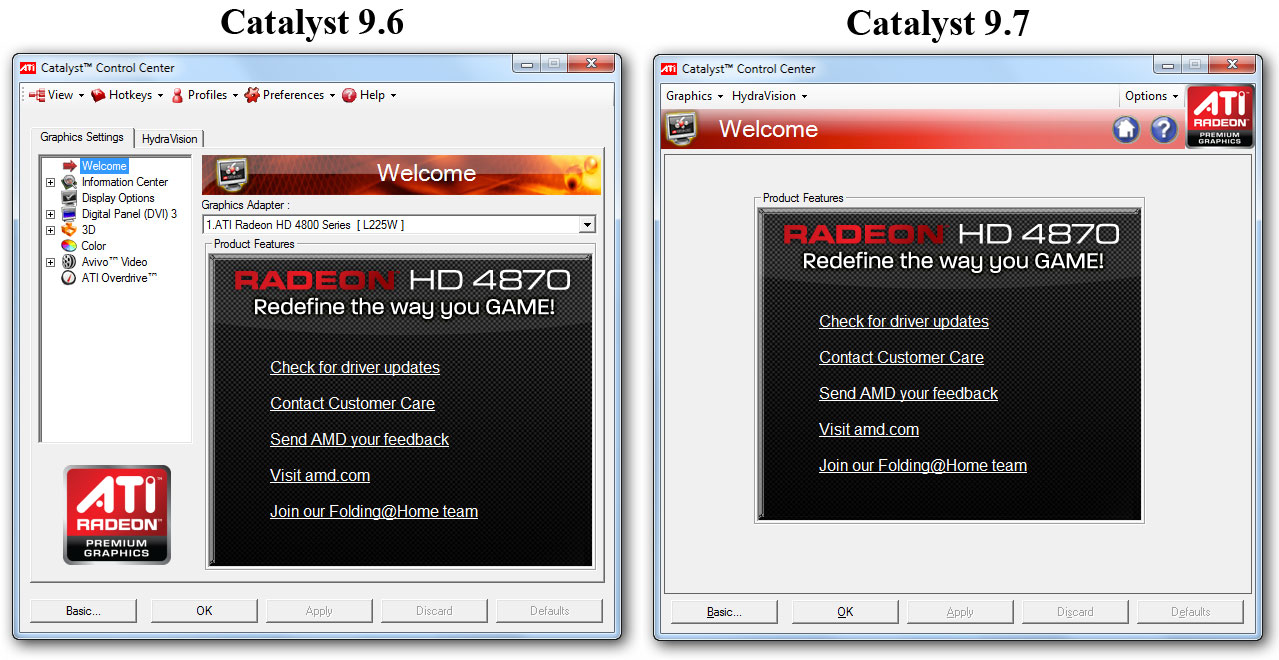The image size is (1279, 660).
Task: Expand the Avivo Video node
Action: (x=50, y=262)
